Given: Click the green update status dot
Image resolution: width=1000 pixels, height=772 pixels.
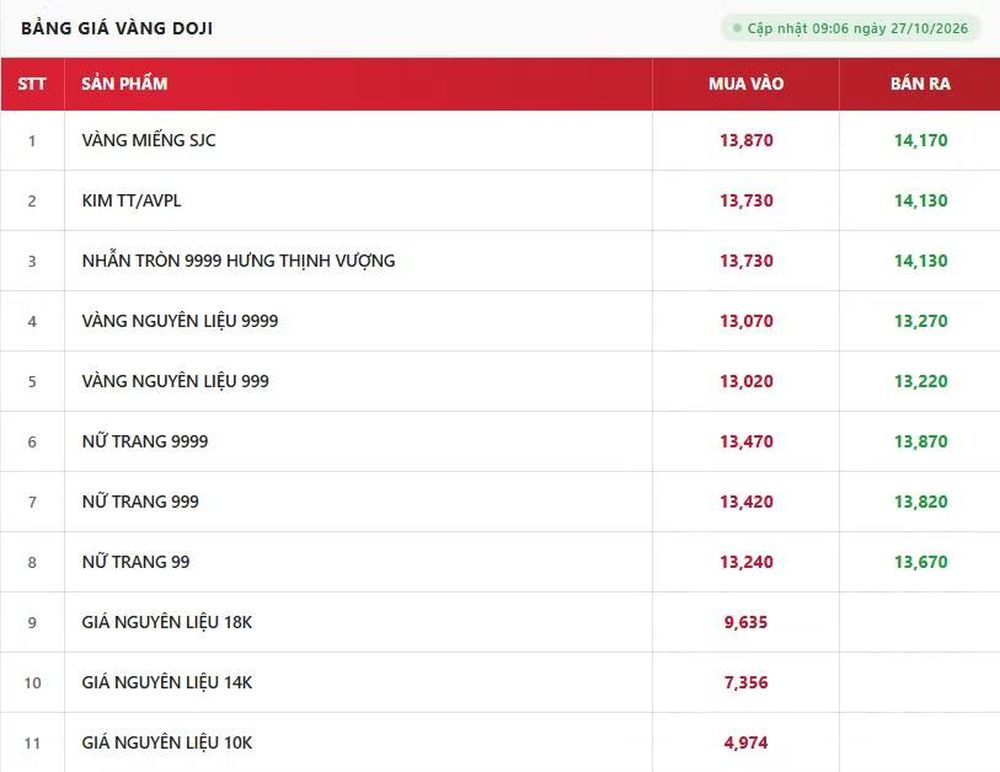Looking at the screenshot, I should click(x=737, y=28).
